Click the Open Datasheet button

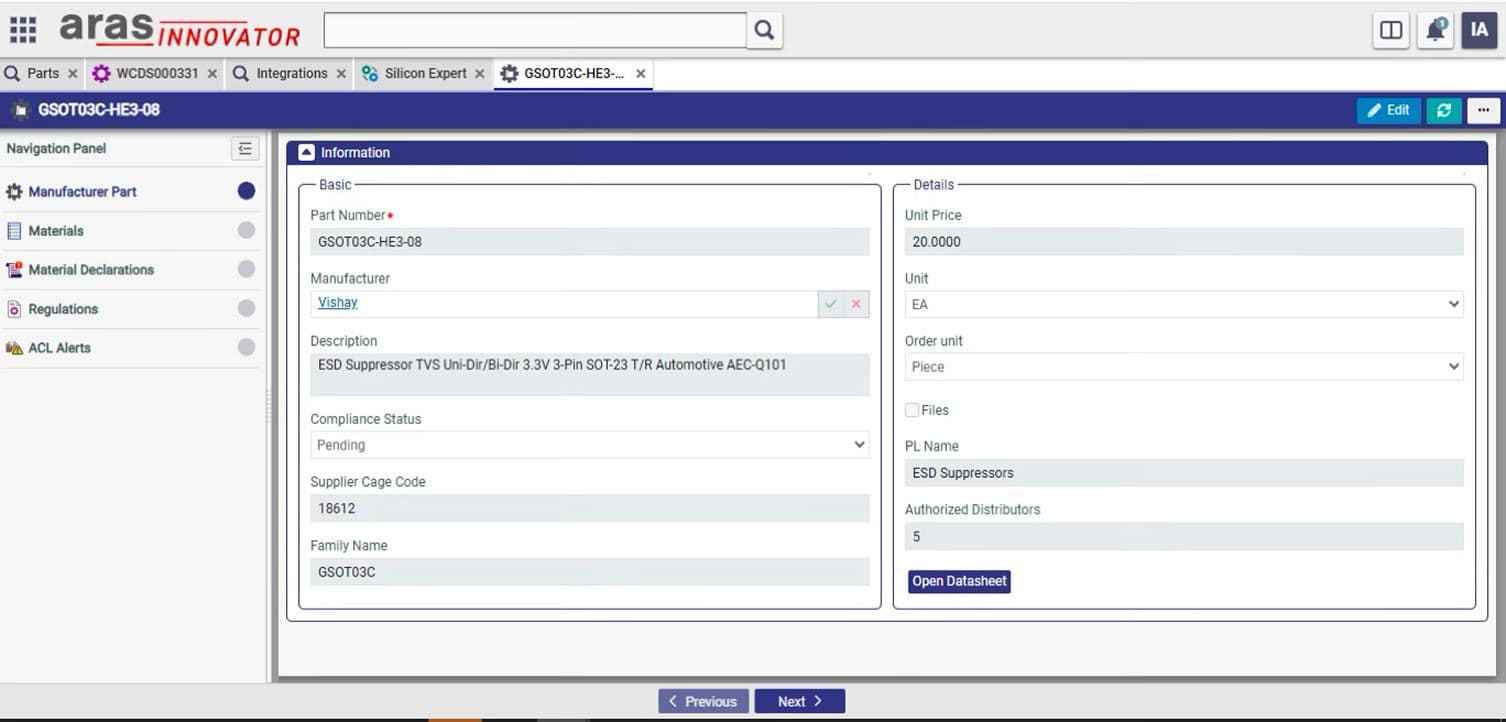click(959, 581)
